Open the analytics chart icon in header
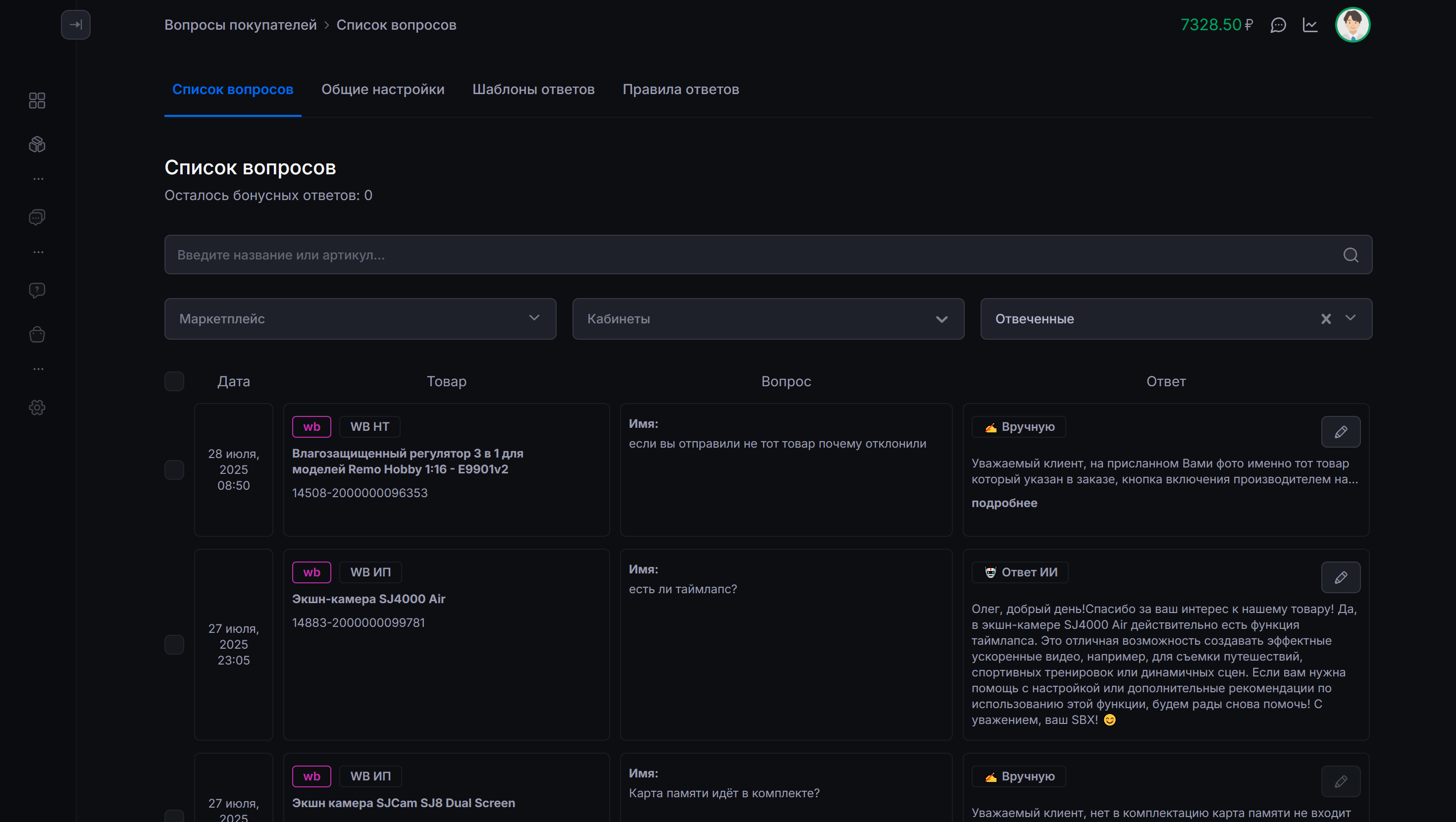This screenshot has height=822, width=1456. tap(1310, 25)
